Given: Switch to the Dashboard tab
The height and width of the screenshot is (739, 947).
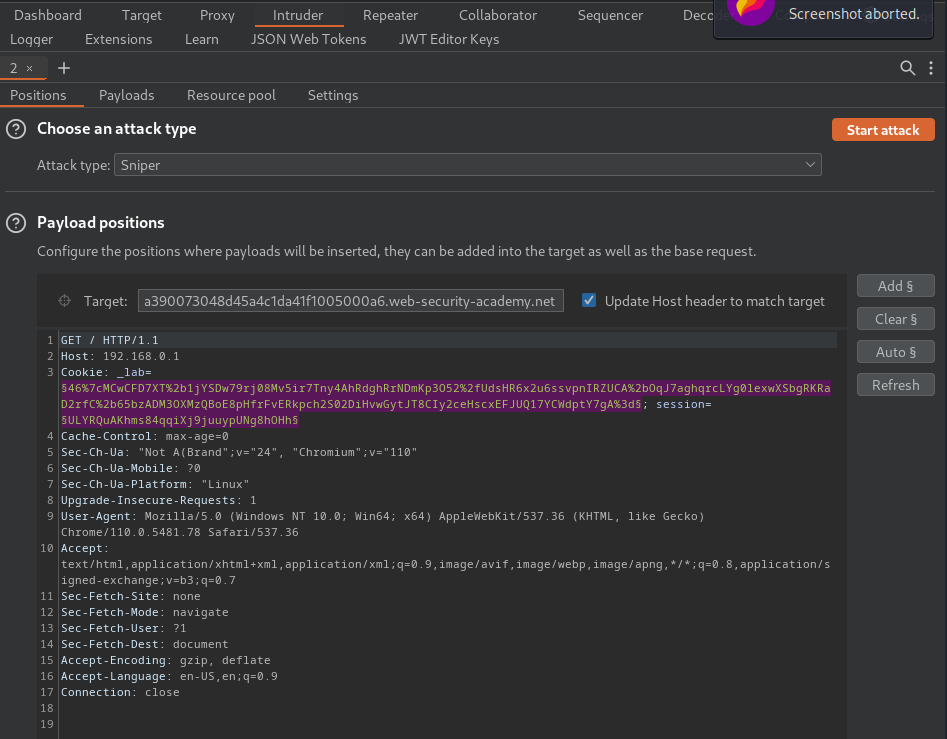Looking at the screenshot, I should point(48,15).
